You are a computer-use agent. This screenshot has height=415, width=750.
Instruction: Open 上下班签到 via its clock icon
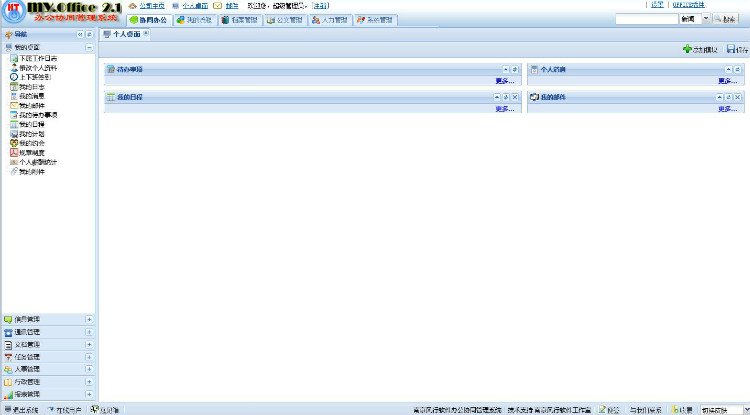[x=13, y=77]
